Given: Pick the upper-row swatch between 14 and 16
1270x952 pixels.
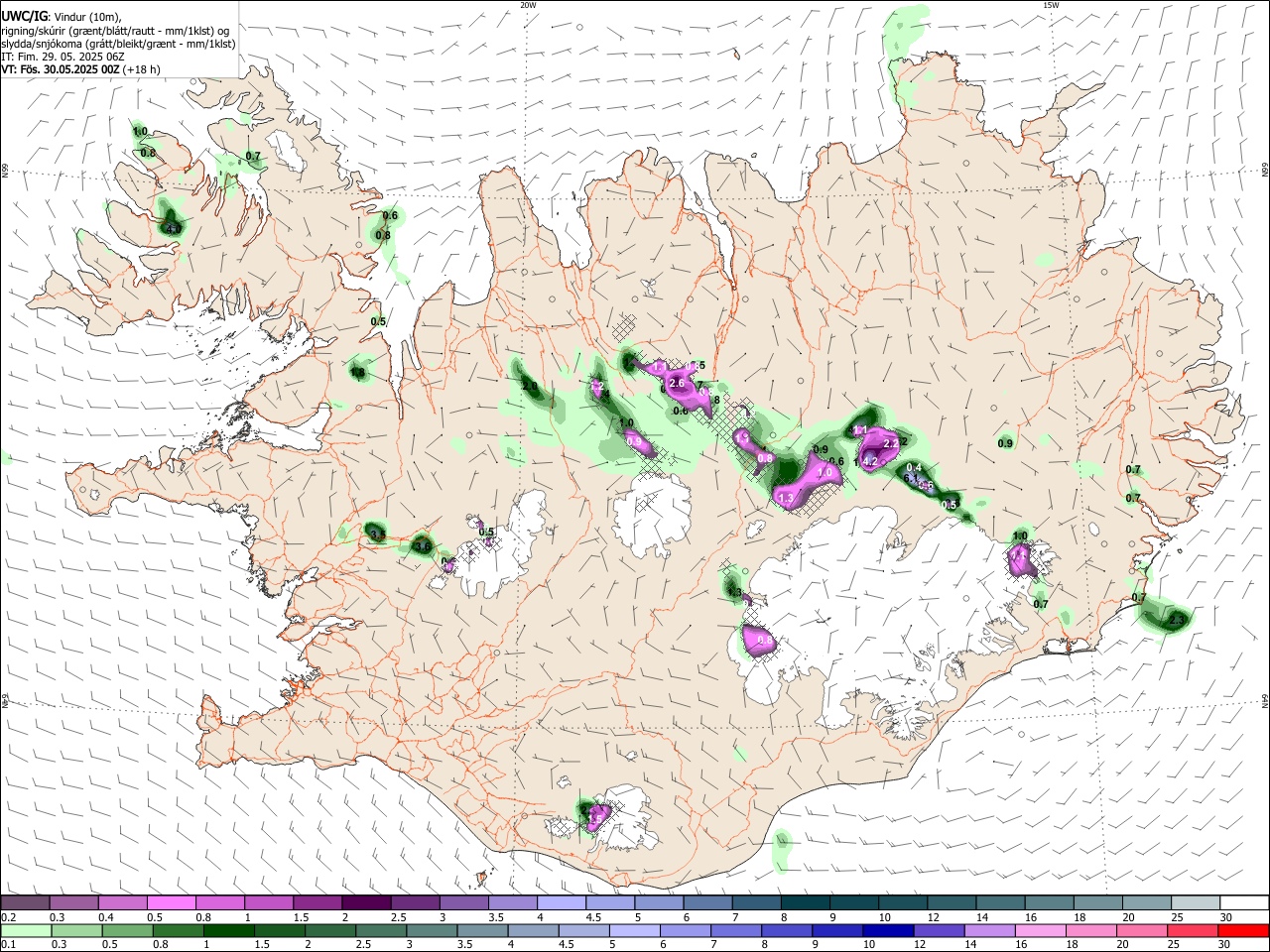Looking at the screenshot, I should (1000, 903).
